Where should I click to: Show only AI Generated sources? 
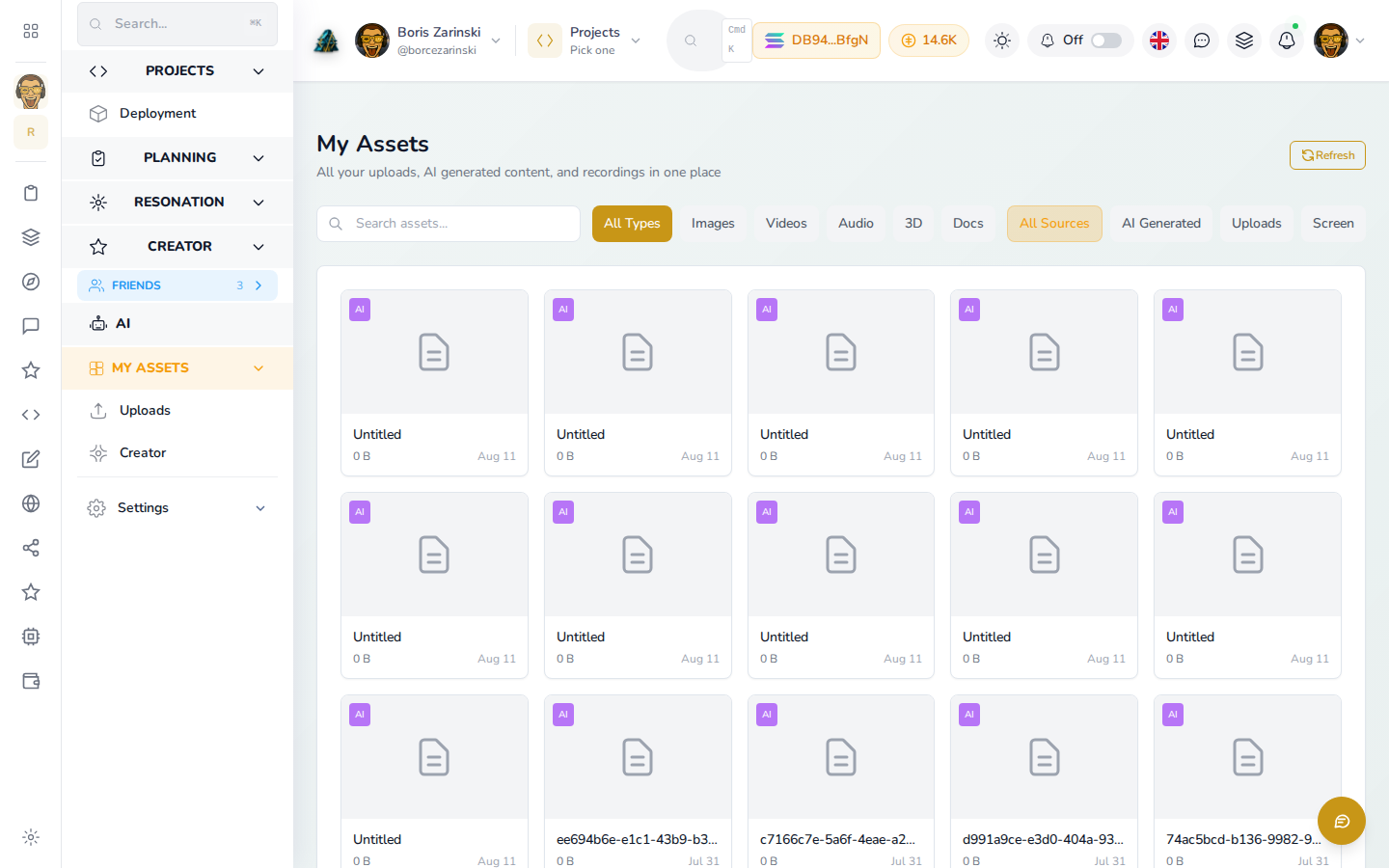(x=1161, y=224)
